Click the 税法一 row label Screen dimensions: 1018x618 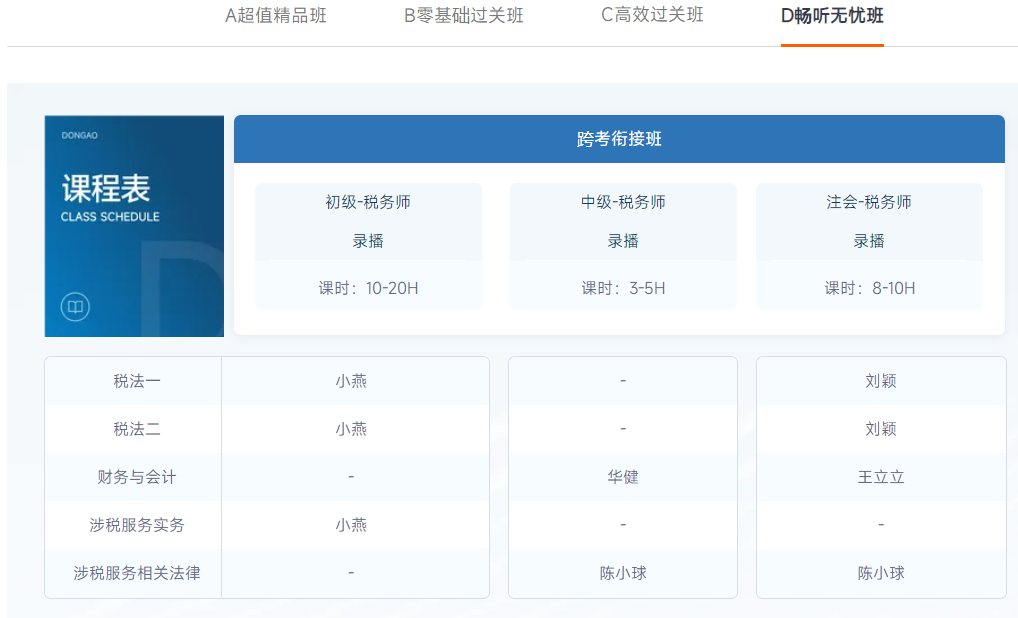(x=137, y=381)
